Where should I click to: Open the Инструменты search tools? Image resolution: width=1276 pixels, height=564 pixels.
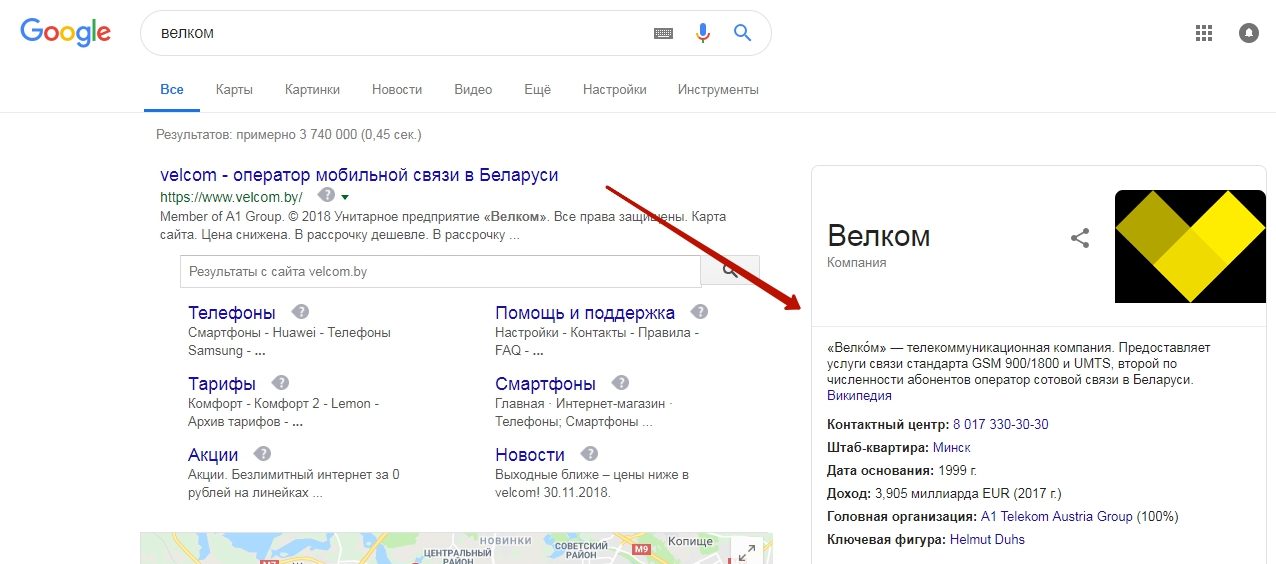click(718, 89)
